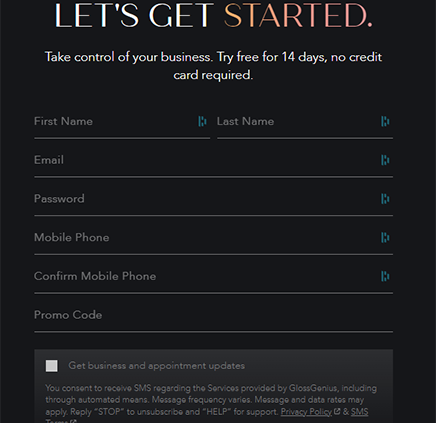Select the Email input field
This screenshot has width=436, height=423.
pyautogui.click(x=213, y=163)
